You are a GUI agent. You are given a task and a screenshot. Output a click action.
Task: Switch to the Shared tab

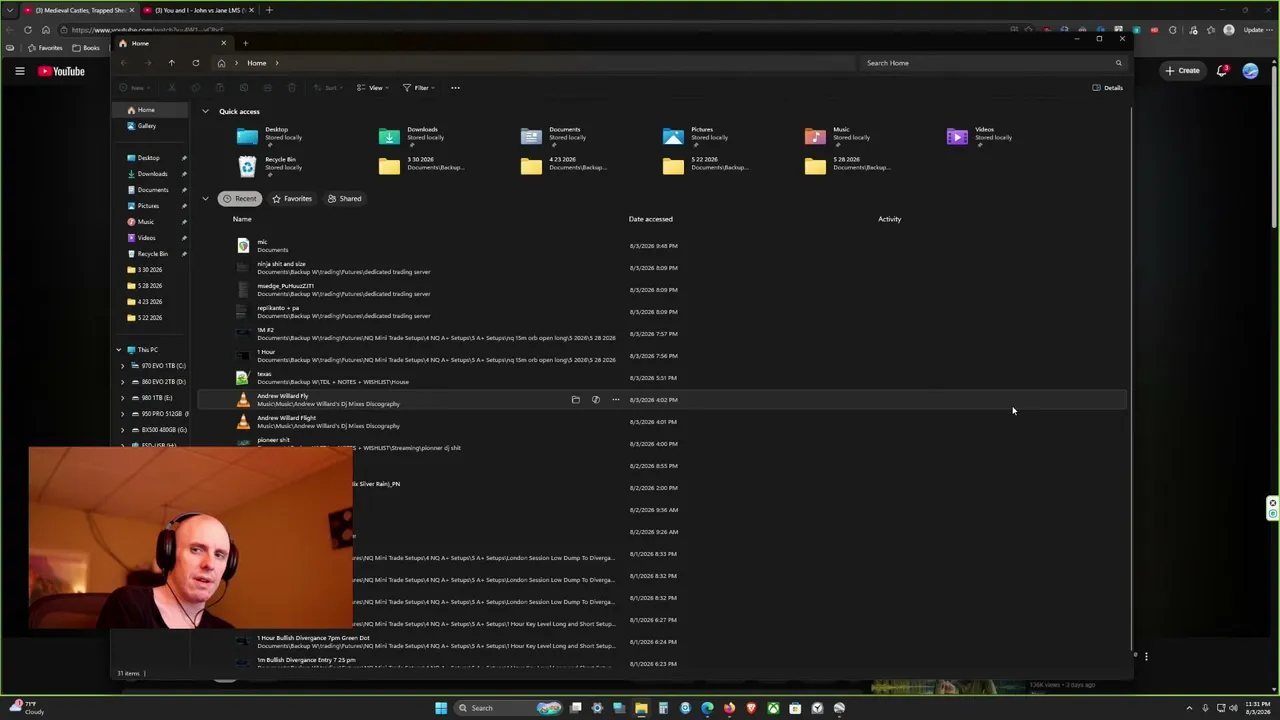pos(344,199)
